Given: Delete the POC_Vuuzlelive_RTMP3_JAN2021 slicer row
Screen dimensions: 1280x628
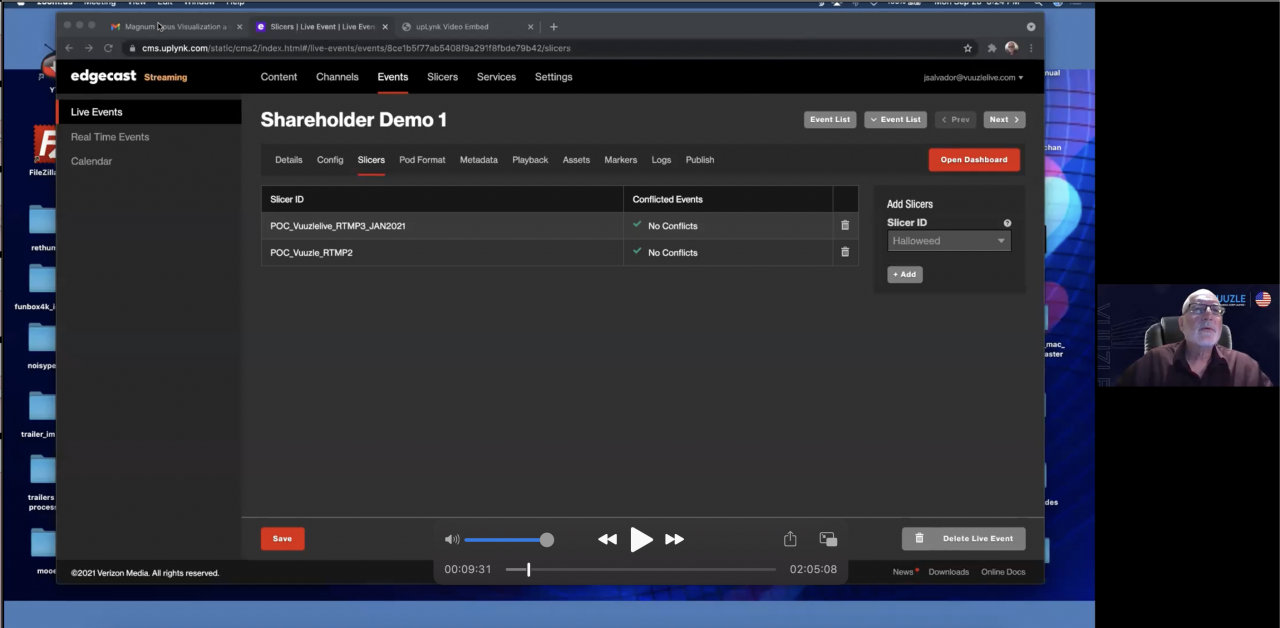Looking at the screenshot, I should click(x=845, y=226).
